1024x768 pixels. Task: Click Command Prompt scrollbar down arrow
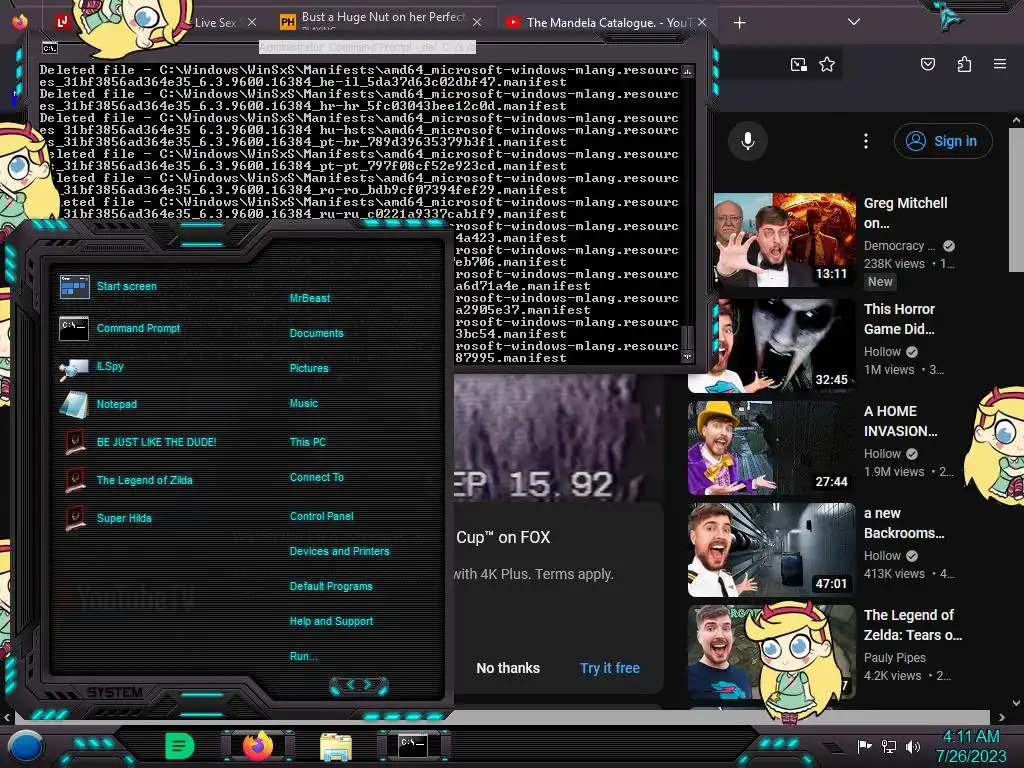pos(687,357)
